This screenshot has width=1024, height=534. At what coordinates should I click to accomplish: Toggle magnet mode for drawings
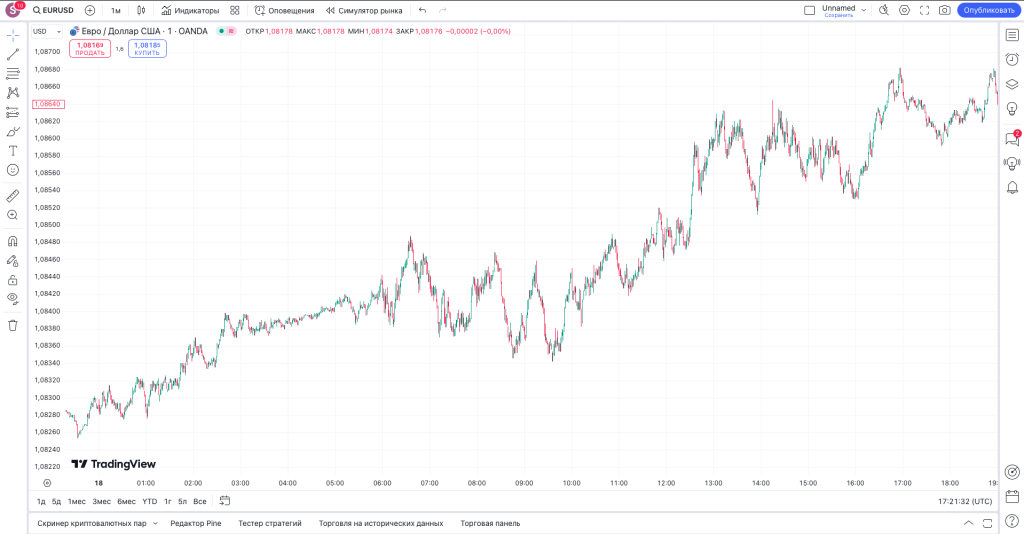[x=12, y=241]
